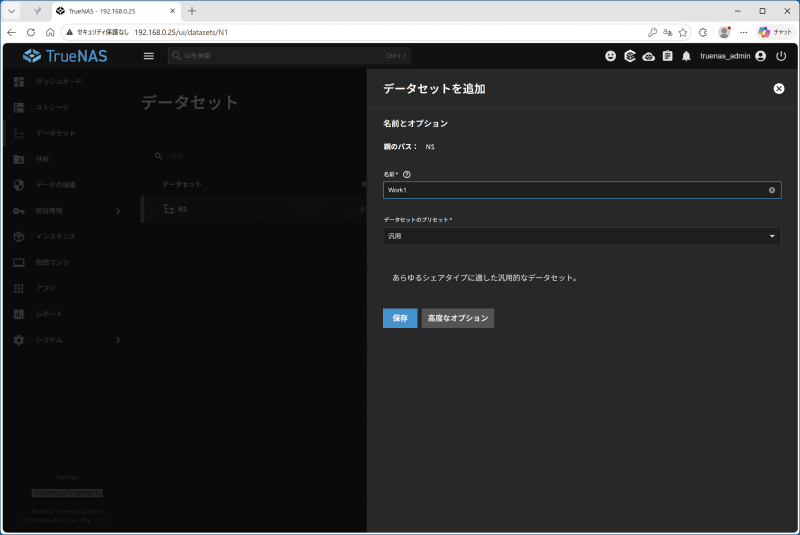Image resolution: width=800 pixels, height=535 pixels.
Task: Open Datasets in sidebar
Action: [x=56, y=133]
